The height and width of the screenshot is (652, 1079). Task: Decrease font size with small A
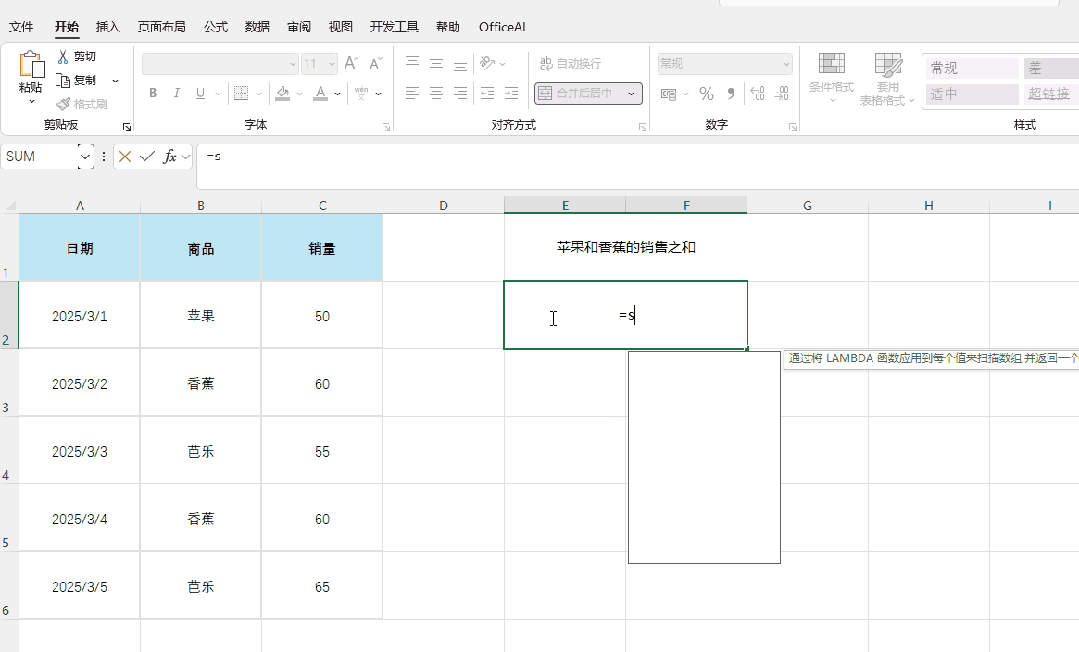pyautogui.click(x=376, y=63)
